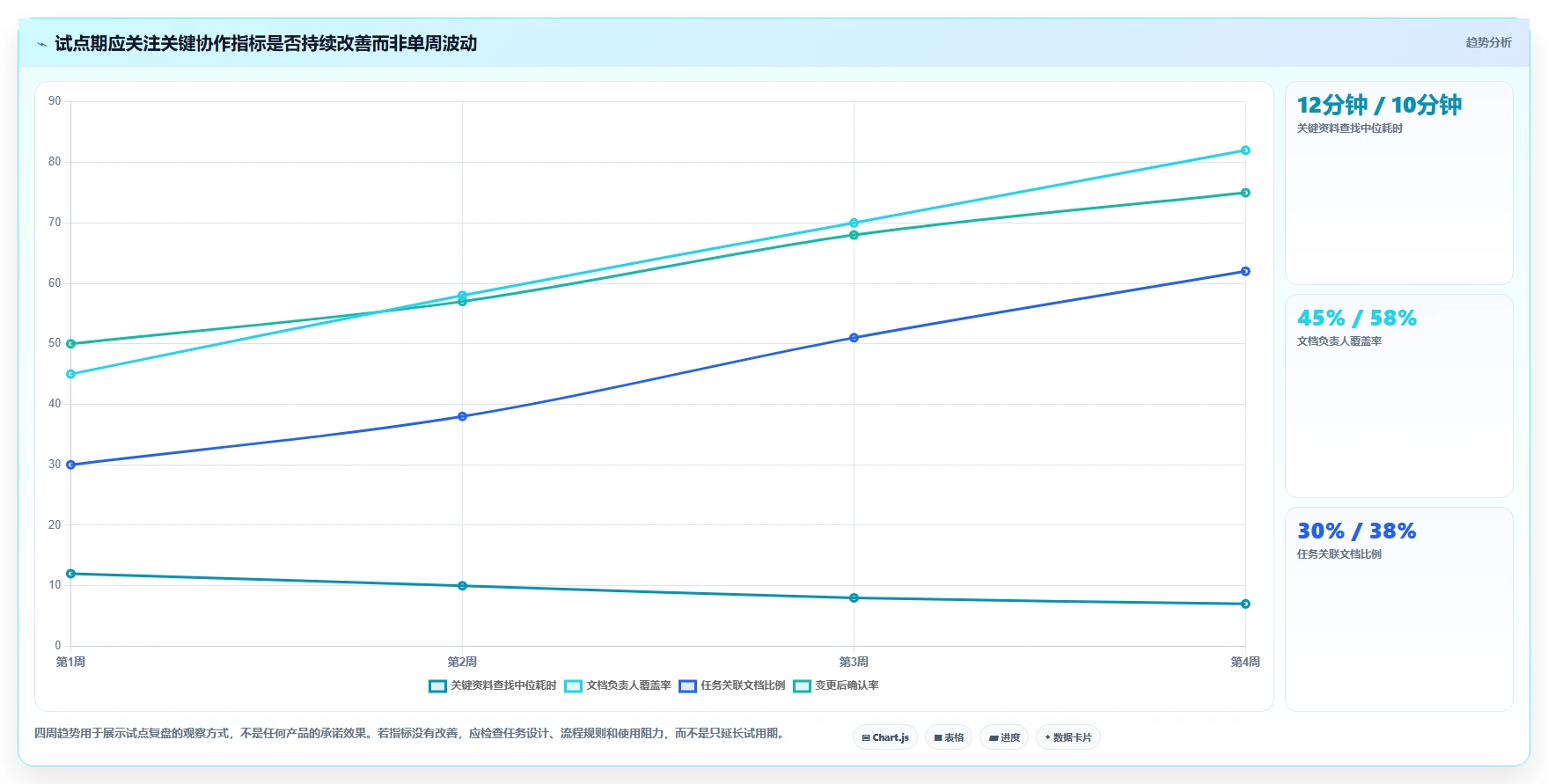Select the 表格 chip
Image resolution: width=1548 pixels, height=784 pixels.
949,737
